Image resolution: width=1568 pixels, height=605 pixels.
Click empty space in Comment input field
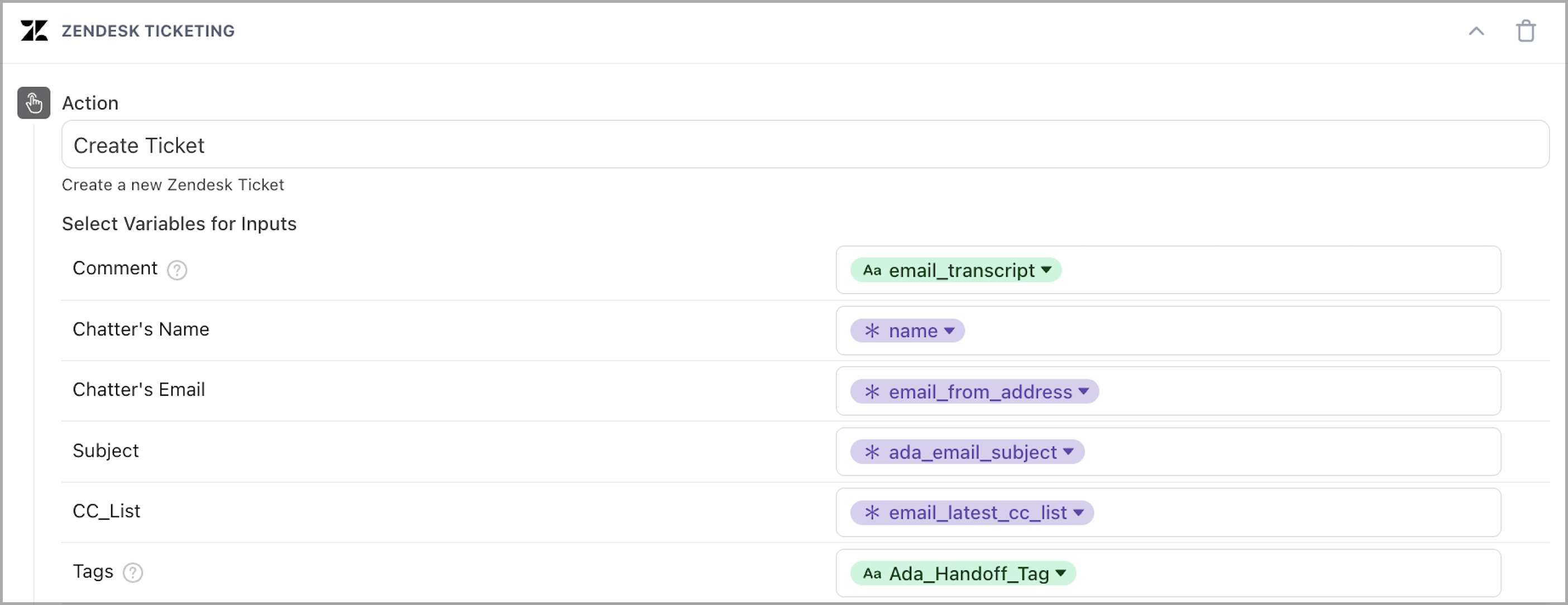[1278, 270]
